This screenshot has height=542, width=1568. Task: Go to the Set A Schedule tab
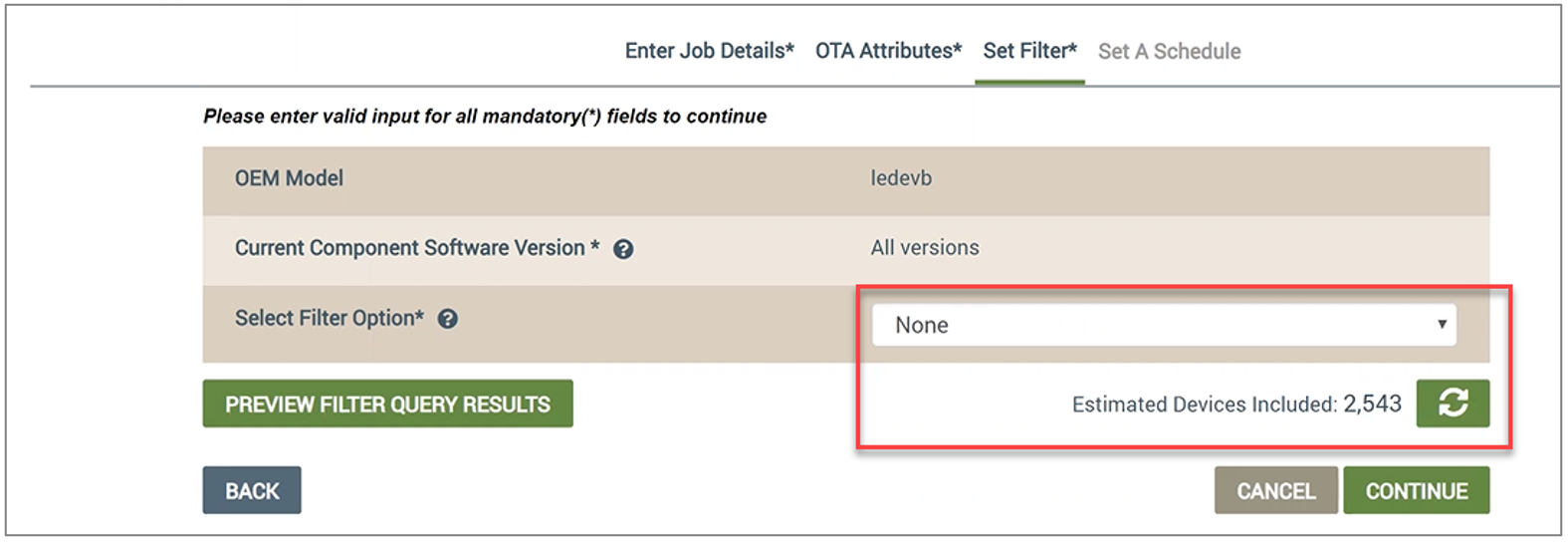1169,52
